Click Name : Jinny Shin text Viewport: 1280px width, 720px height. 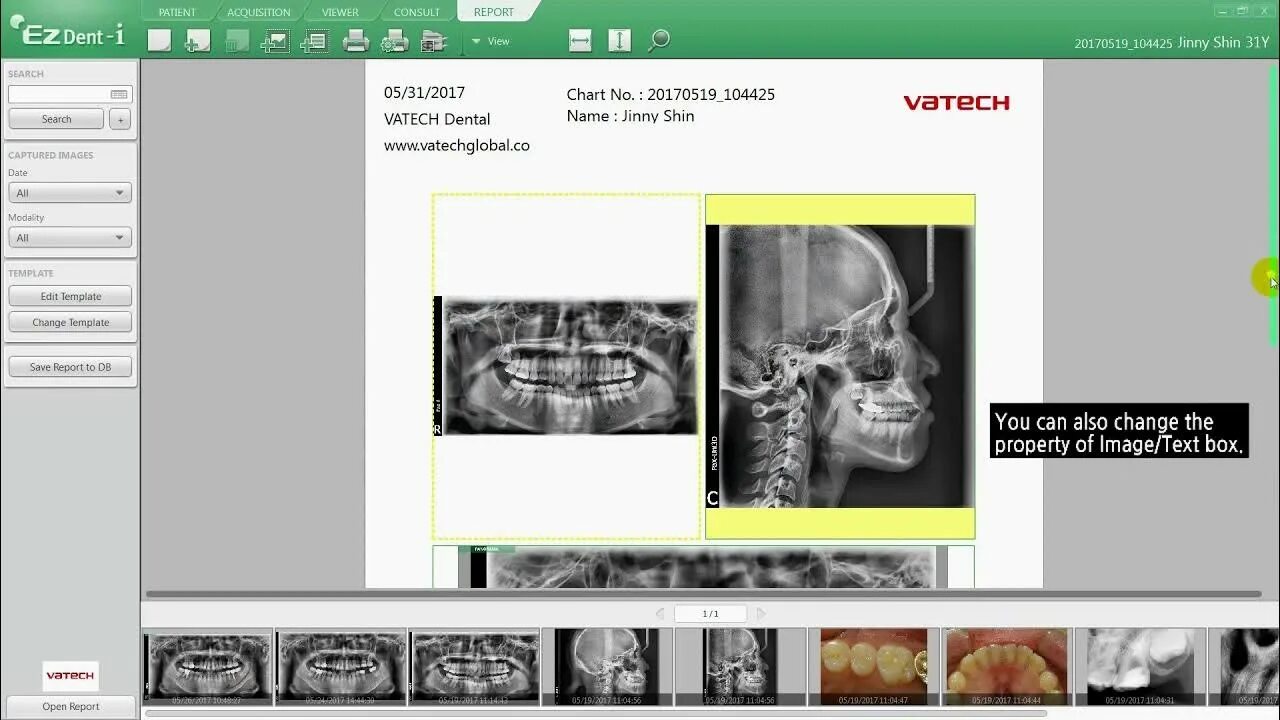[630, 116]
